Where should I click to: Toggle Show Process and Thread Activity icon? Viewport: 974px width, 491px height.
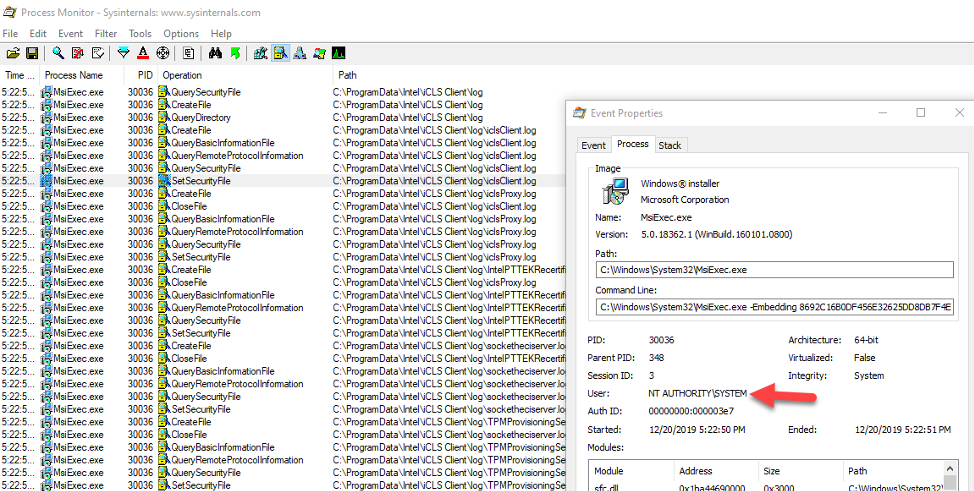tap(320, 53)
